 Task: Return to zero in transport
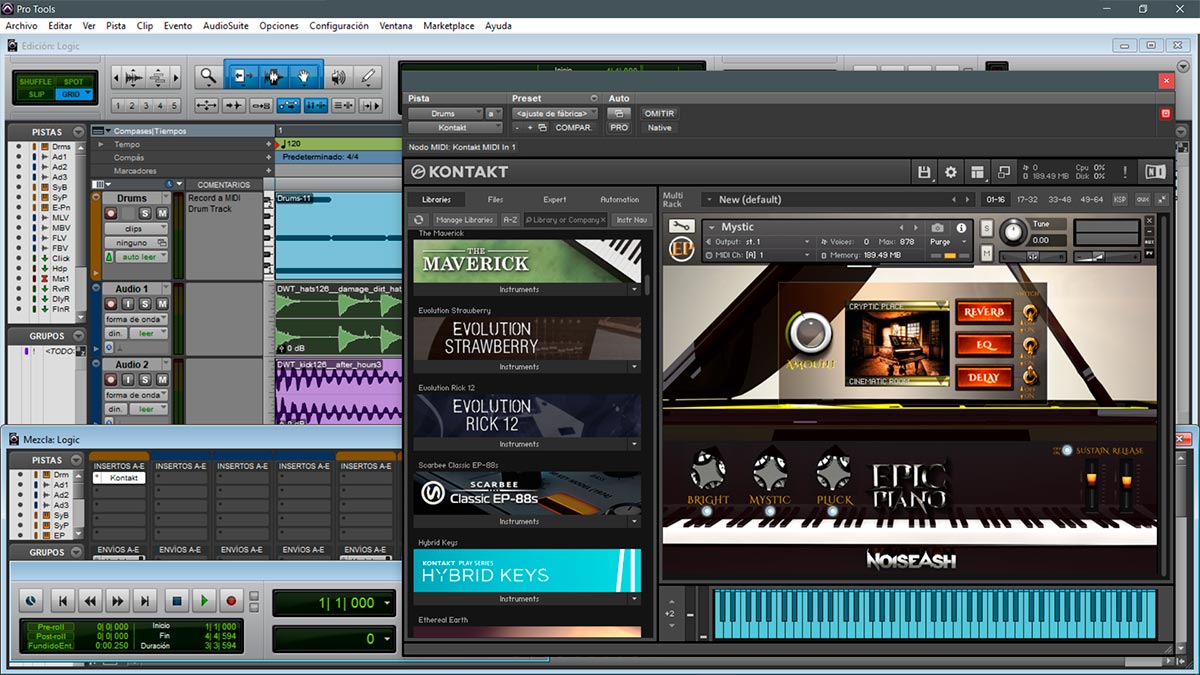pos(63,601)
